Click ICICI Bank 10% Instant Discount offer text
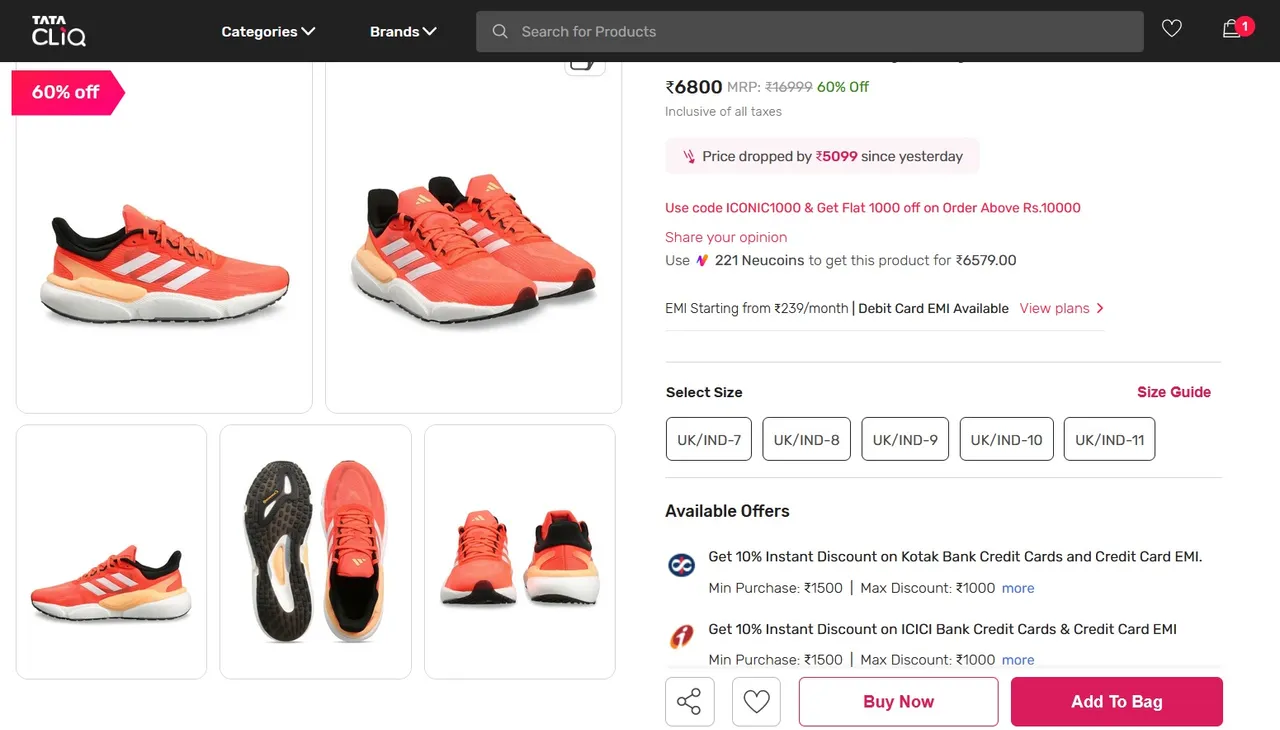1280x730 pixels. (942, 629)
